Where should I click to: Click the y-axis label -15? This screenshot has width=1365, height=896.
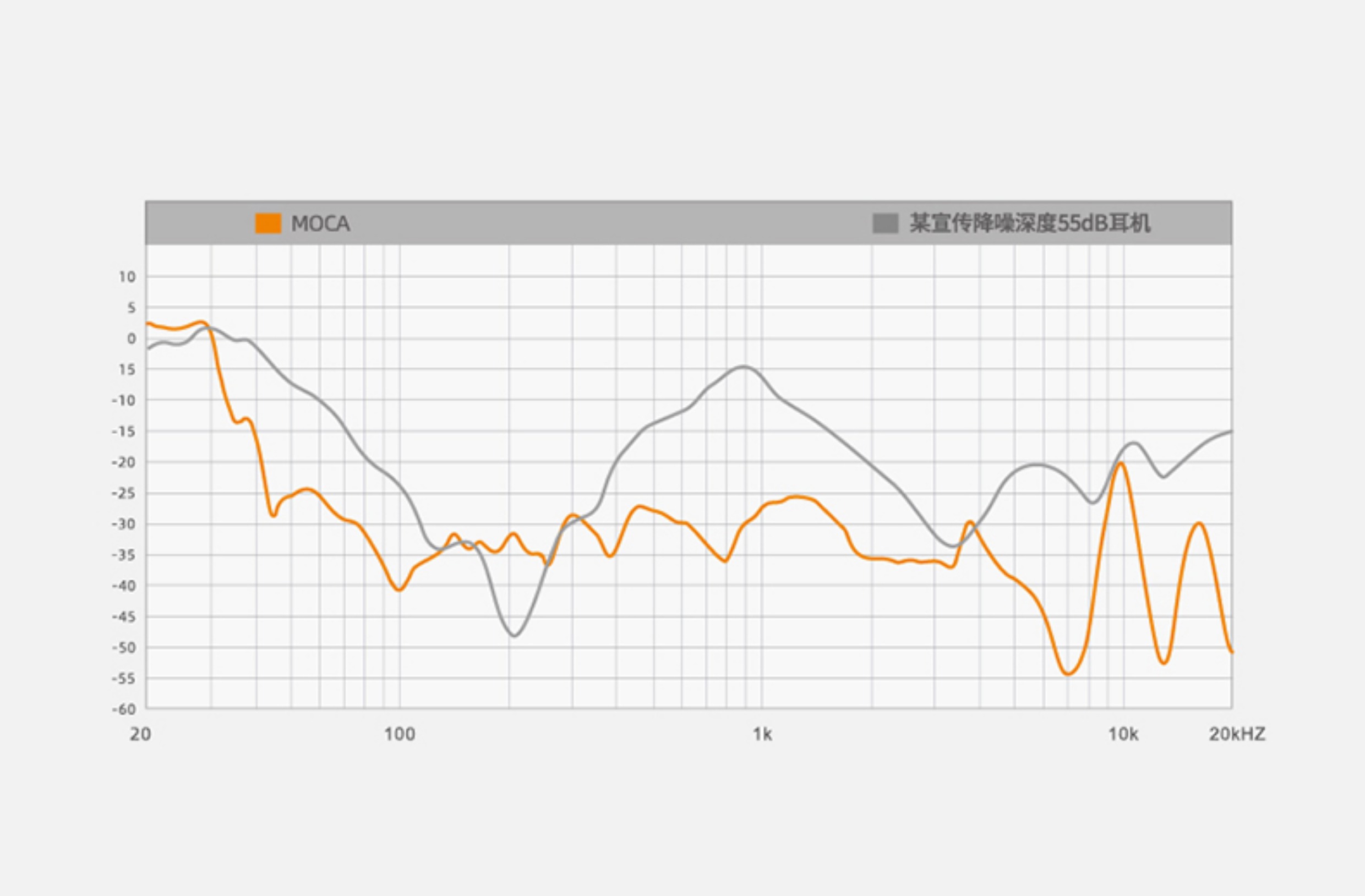tap(124, 431)
